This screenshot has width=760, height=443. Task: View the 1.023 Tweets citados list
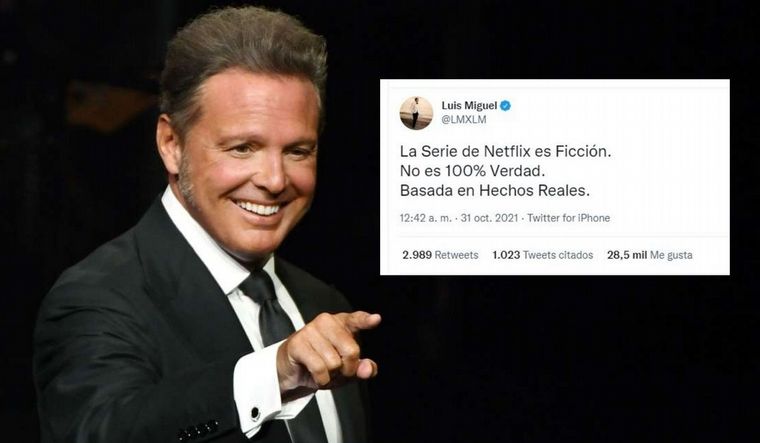click(x=542, y=255)
